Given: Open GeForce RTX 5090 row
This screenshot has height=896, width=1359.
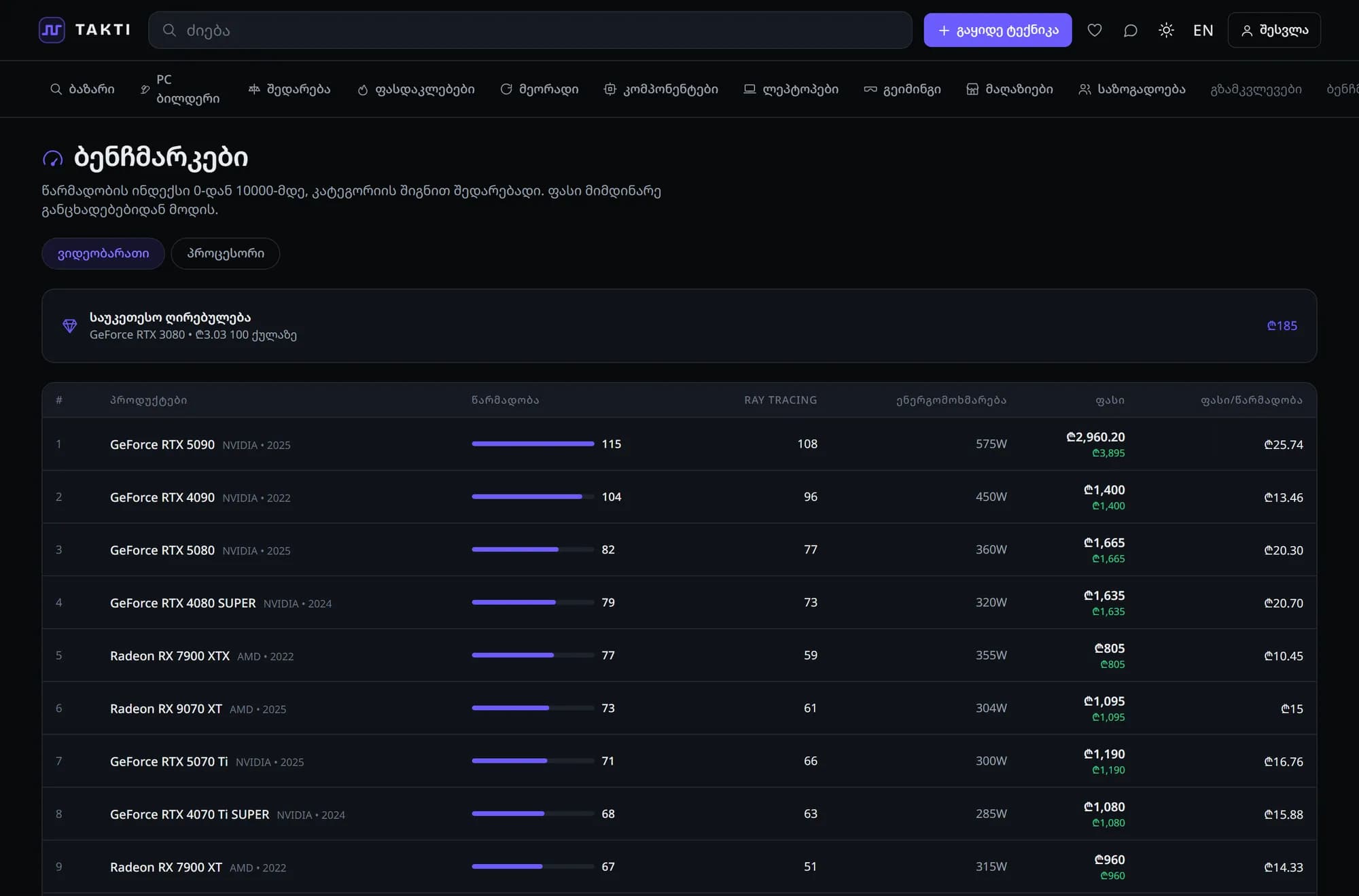Looking at the screenshot, I should [x=679, y=444].
